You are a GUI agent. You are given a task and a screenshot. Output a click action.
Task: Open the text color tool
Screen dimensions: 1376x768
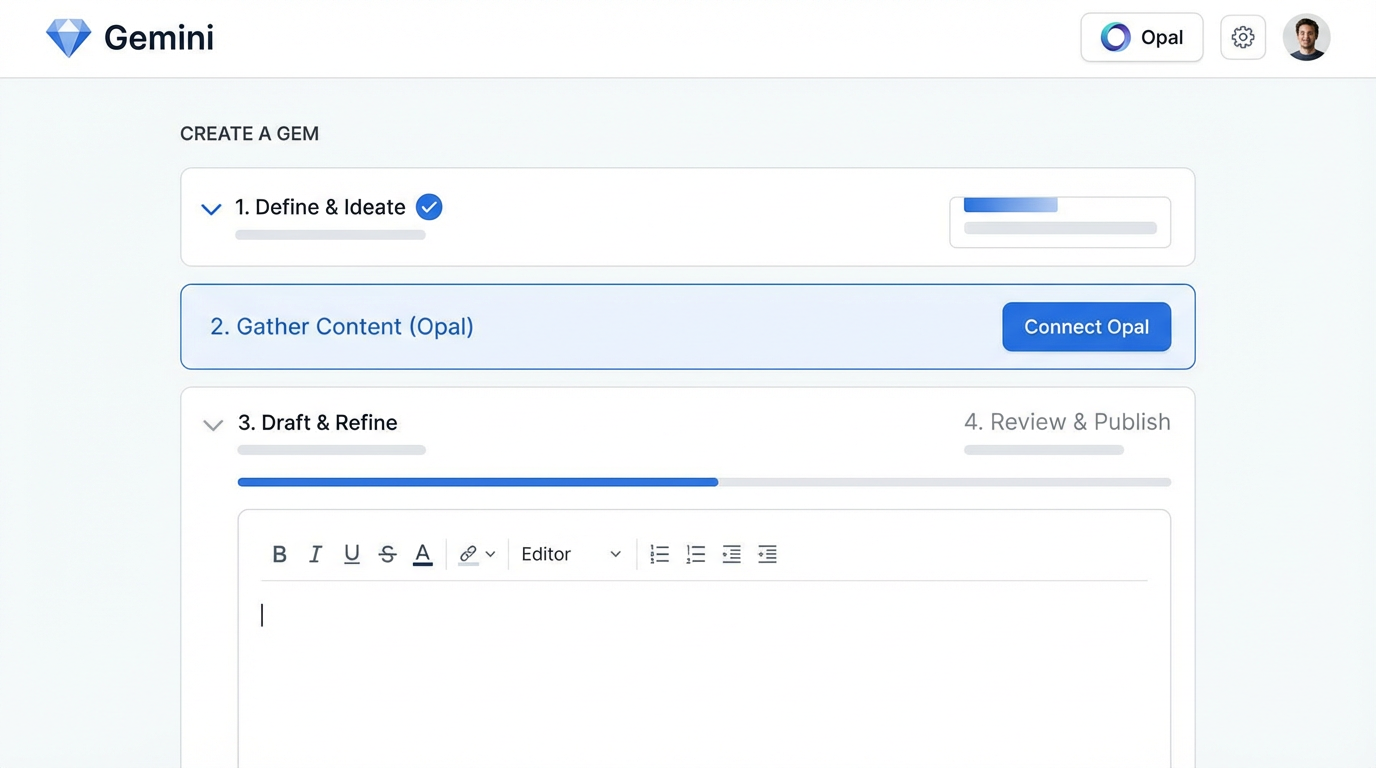[x=422, y=554]
